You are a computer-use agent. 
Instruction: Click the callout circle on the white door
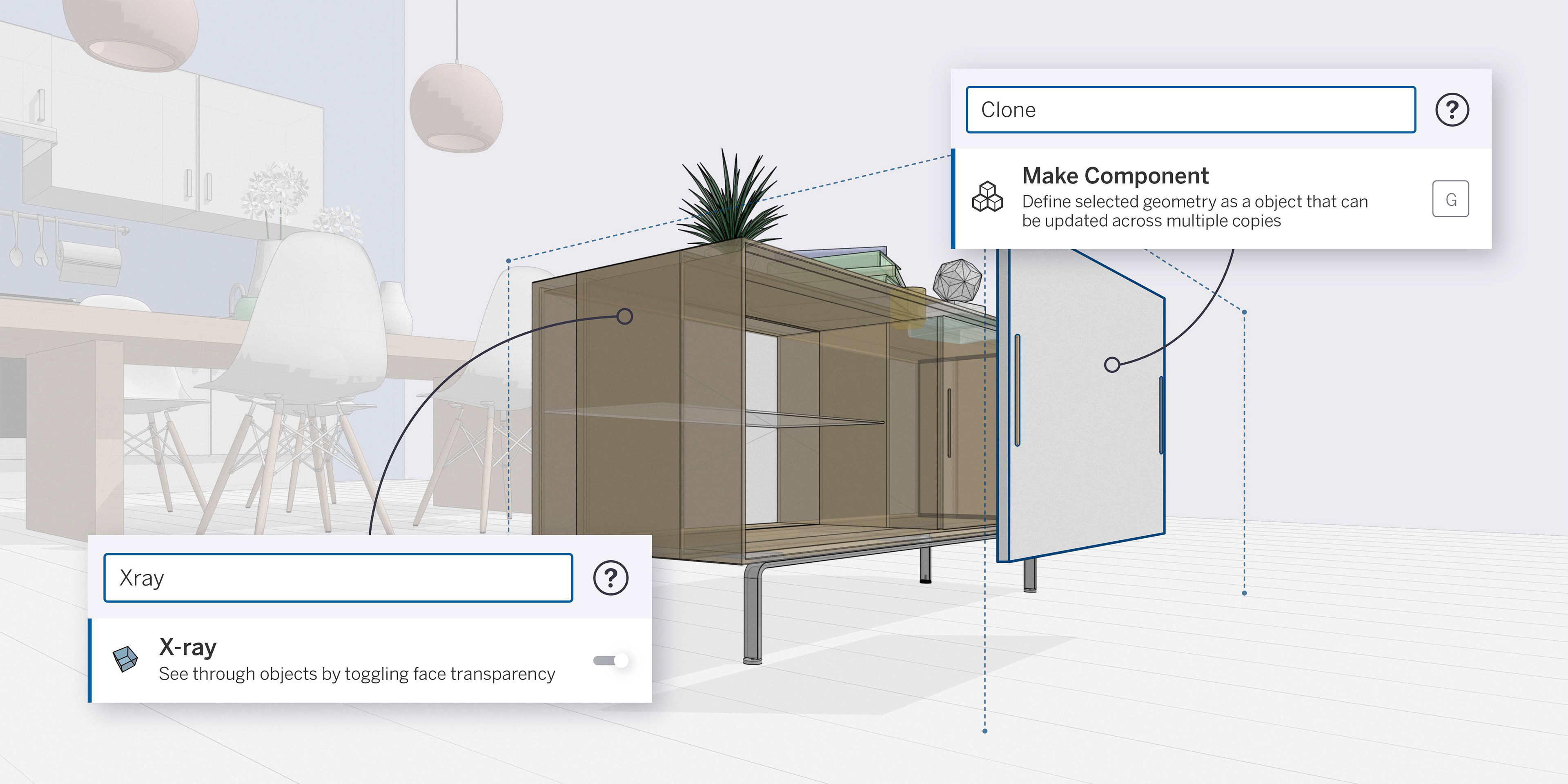coord(1112,365)
